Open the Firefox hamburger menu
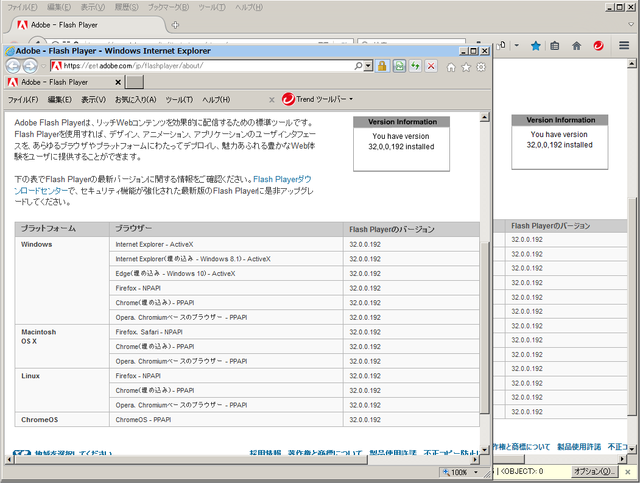The width and height of the screenshot is (640, 483). (624, 45)
